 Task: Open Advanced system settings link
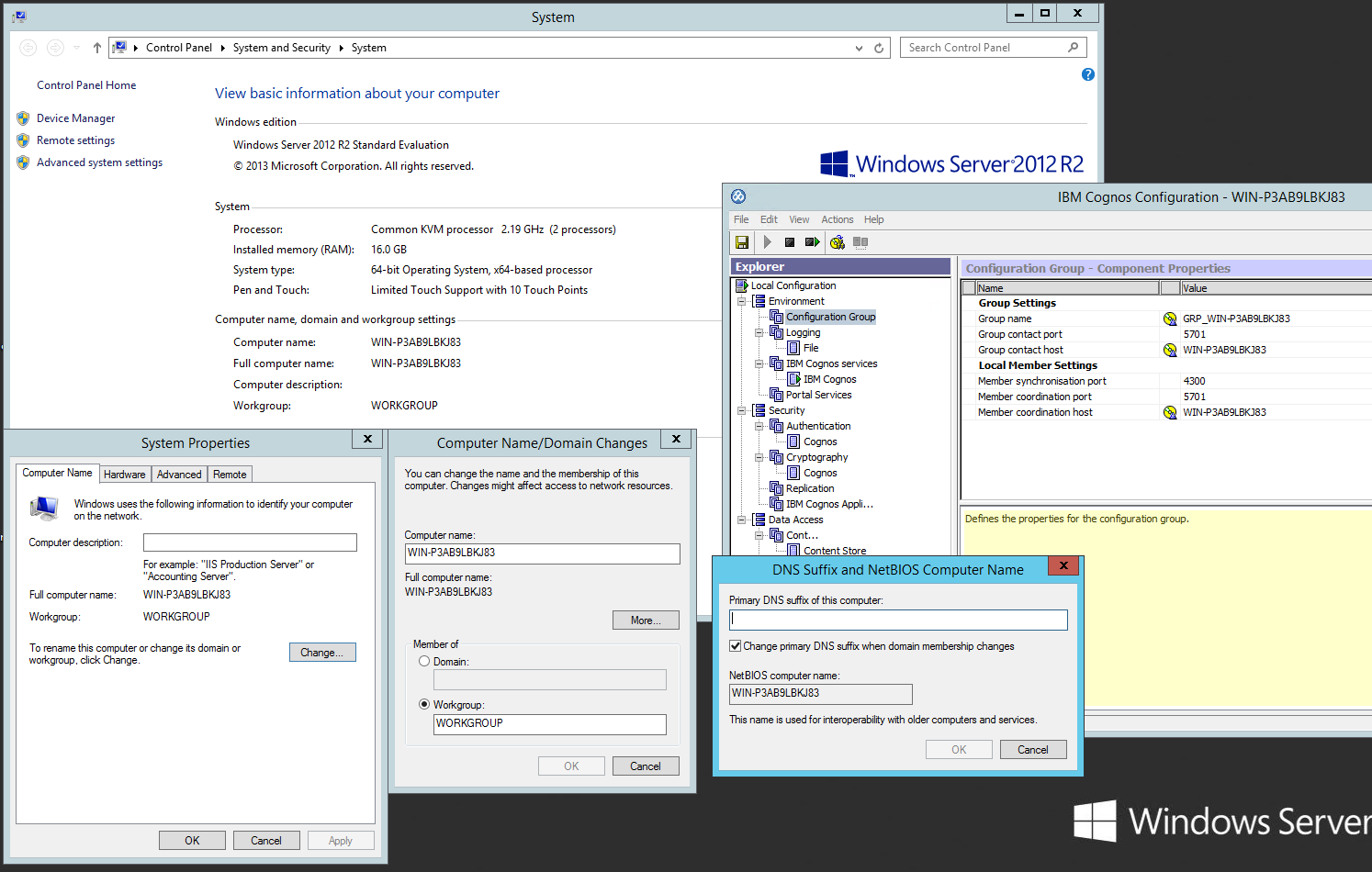(x=99, y=162)
